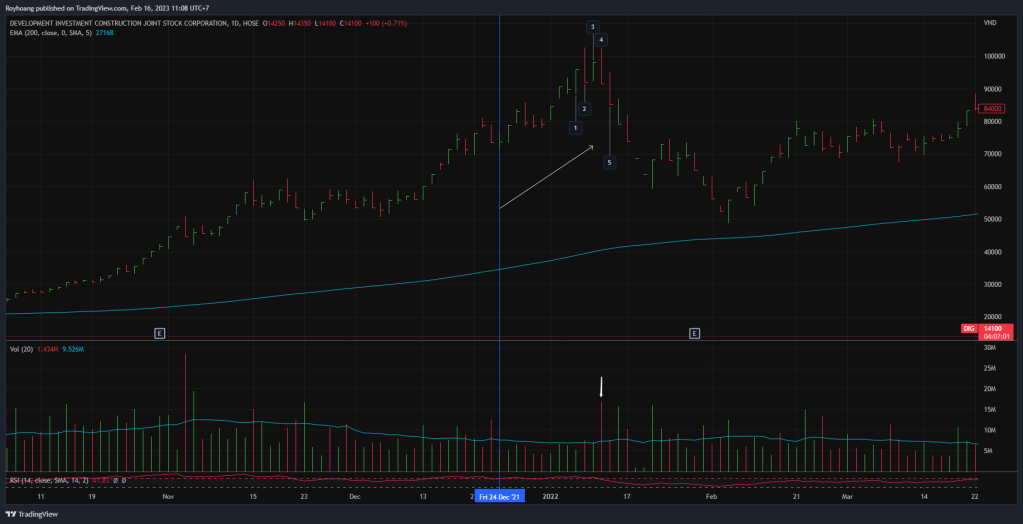Select the marker labeled 5 below the drop
The width and height of the screenshot is (1023, 524).
coord(609,162)
